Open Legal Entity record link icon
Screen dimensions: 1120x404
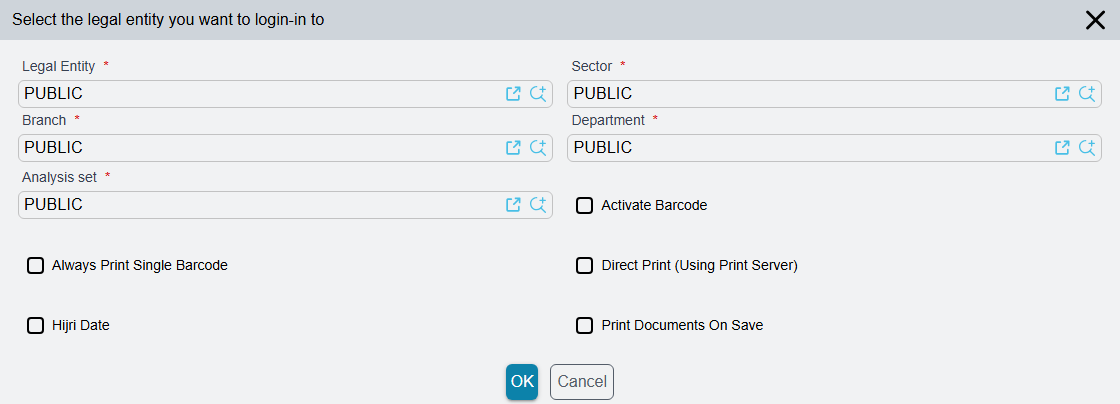click(x=513, y=94)
